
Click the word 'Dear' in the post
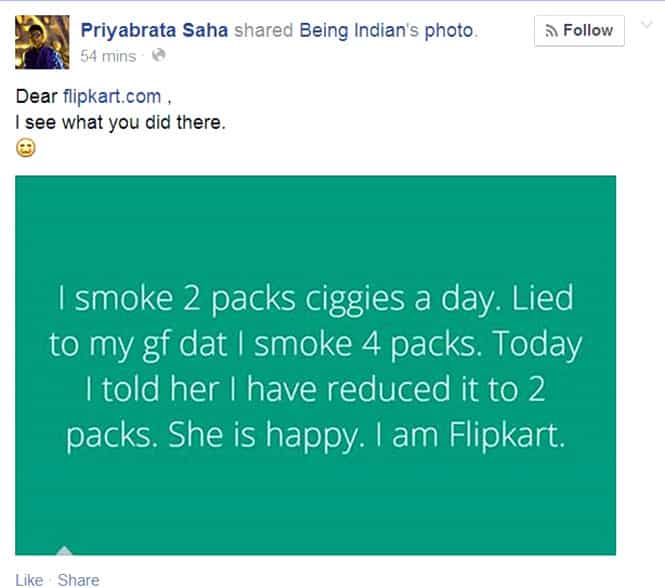36,96
